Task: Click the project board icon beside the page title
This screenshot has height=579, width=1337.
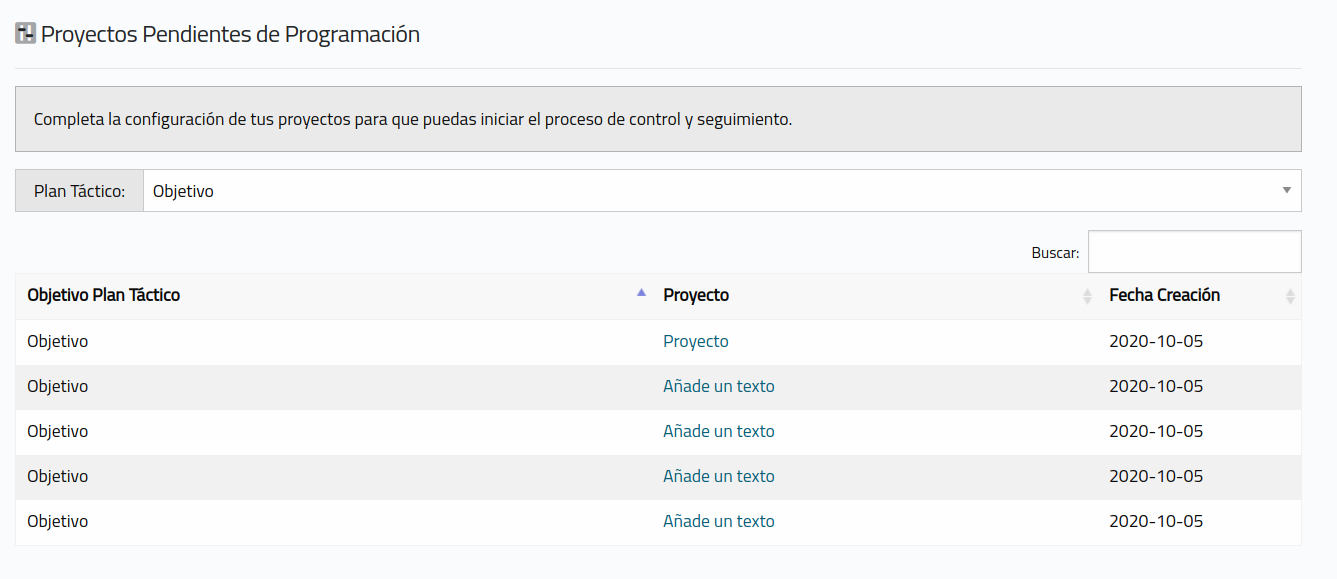Action: pos(26,34)
